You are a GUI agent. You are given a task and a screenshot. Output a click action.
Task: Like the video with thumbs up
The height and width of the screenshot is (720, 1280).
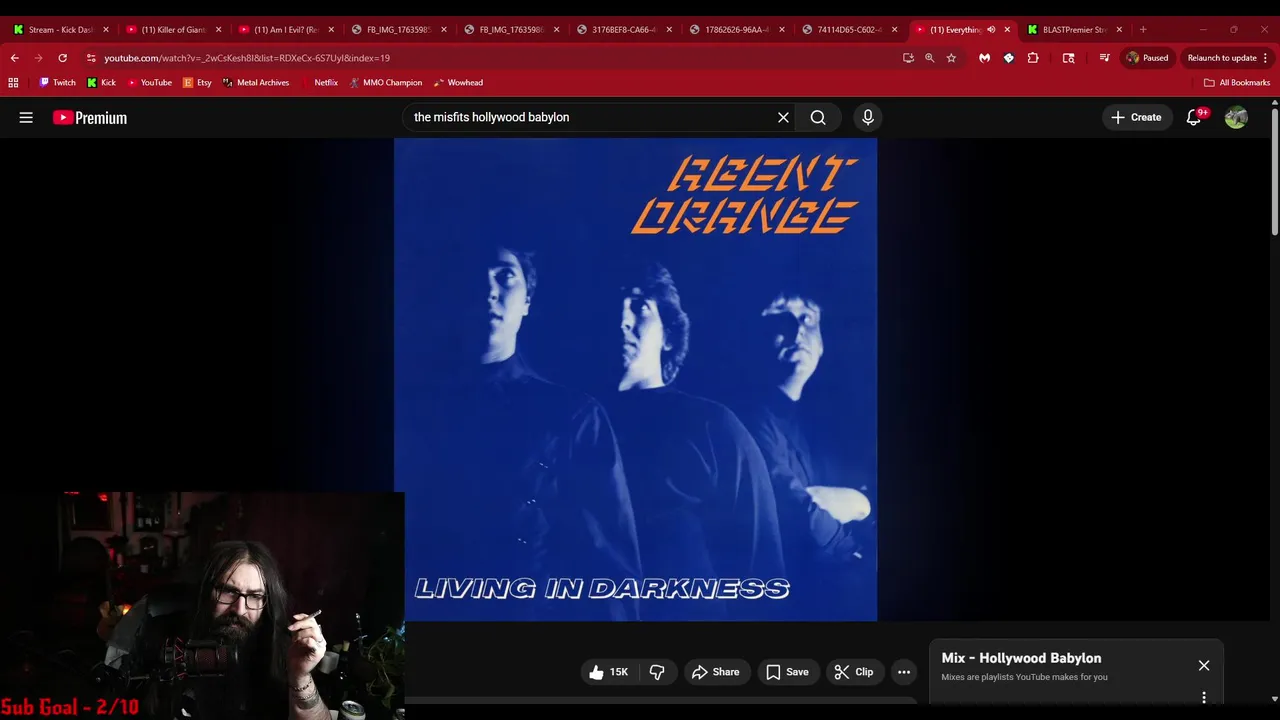[608, 672]
